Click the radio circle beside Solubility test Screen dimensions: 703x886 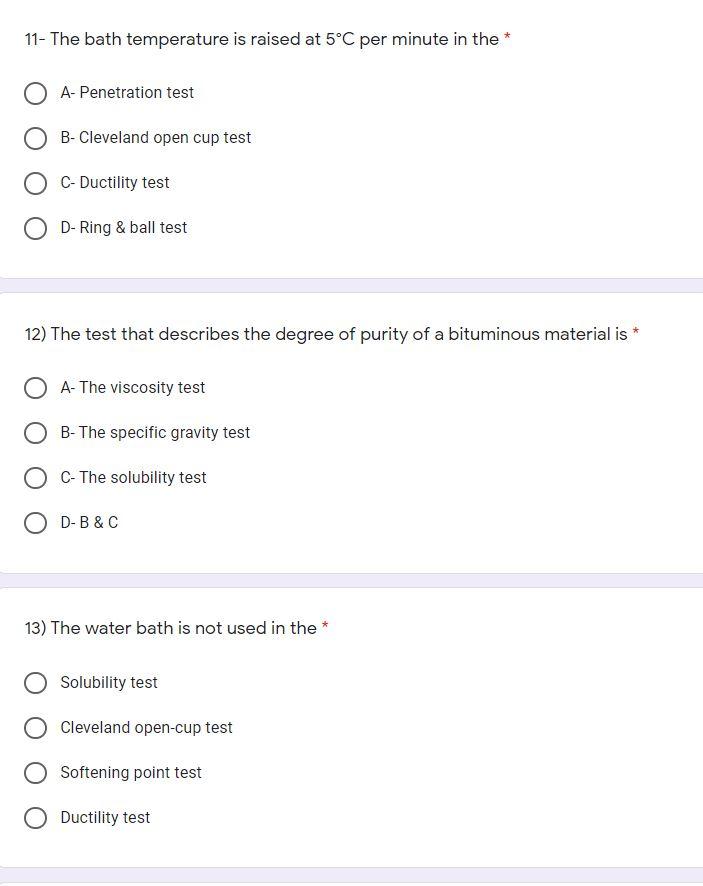pyautogui.click(x=35, y=683)
